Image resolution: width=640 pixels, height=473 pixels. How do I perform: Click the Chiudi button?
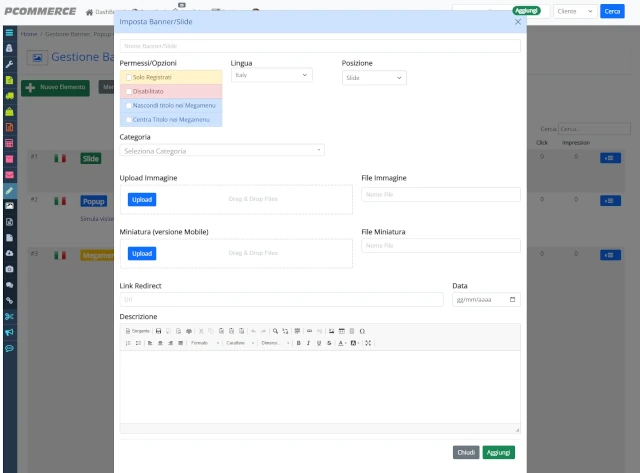(466, 452)
